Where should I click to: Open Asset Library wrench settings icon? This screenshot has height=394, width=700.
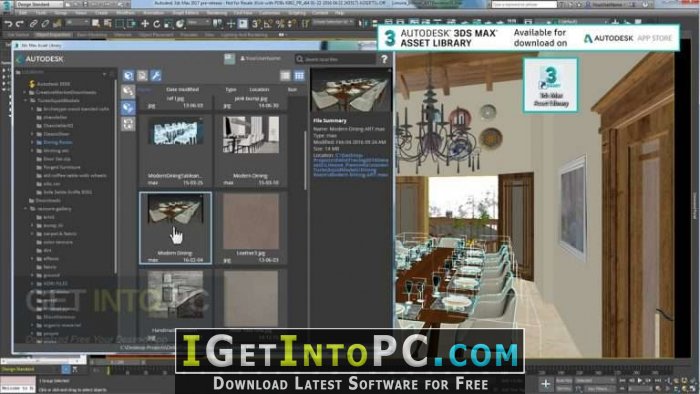(x=155, y=75)
